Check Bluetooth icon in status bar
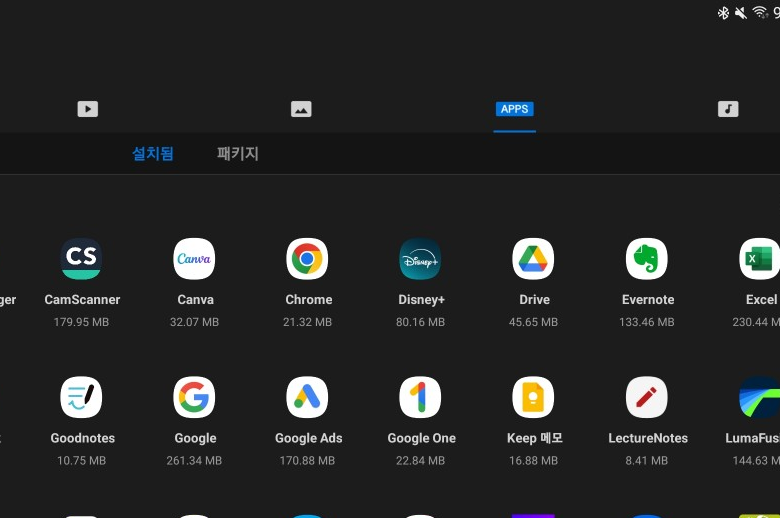Viewport: 780px width, 518px height. 723,13
